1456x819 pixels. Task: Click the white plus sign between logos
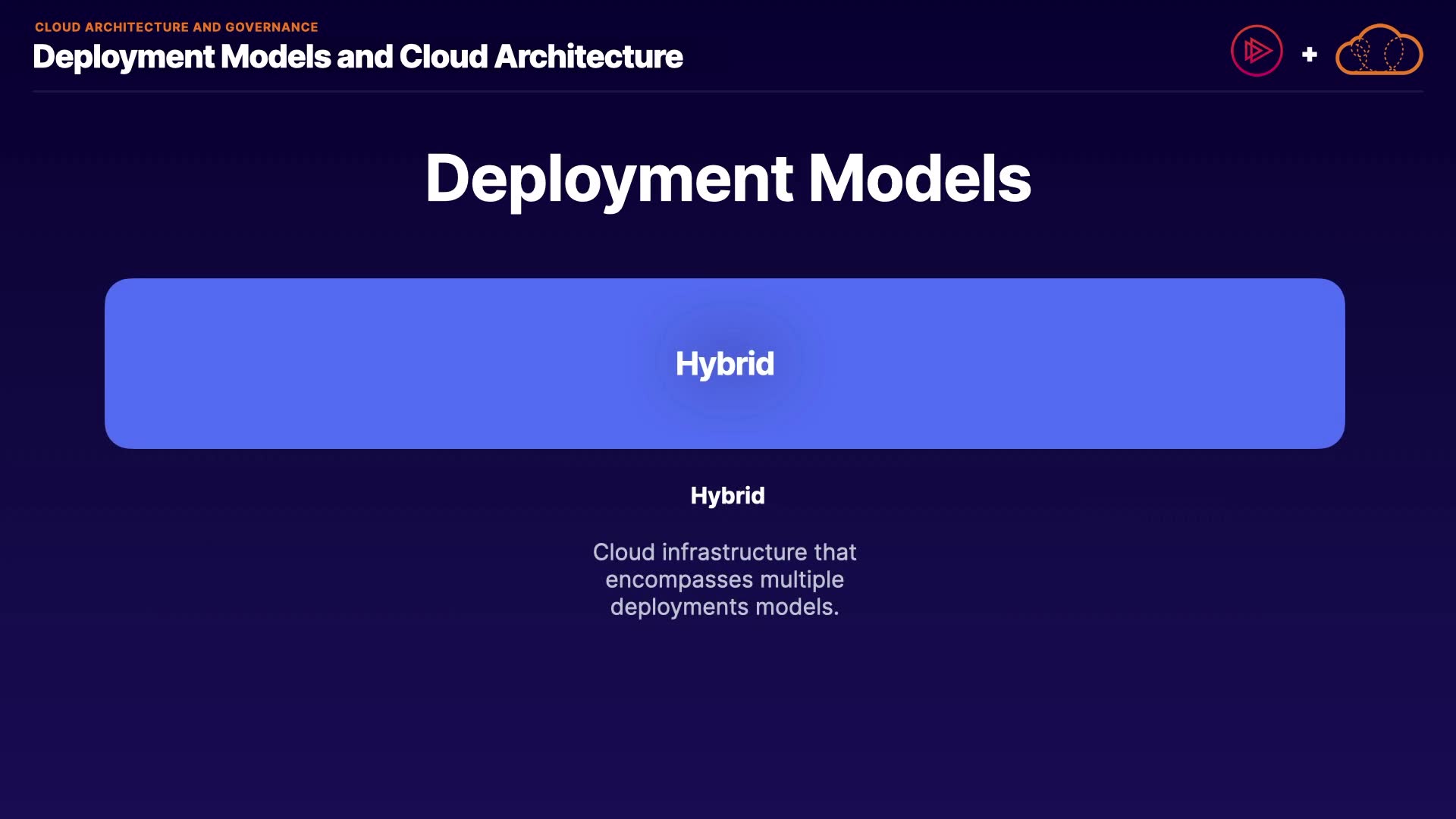click(1309, 55)
